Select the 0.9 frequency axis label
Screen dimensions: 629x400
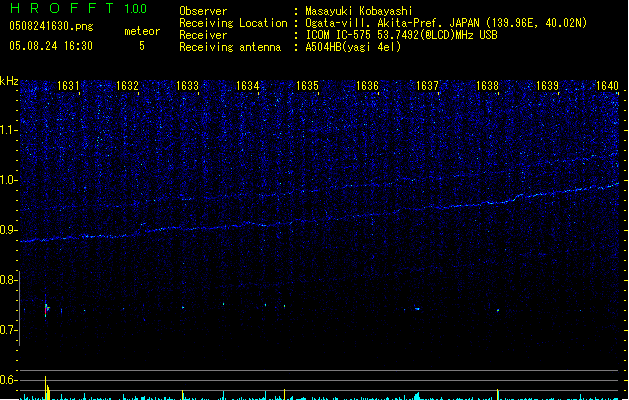tap(9, 230)
